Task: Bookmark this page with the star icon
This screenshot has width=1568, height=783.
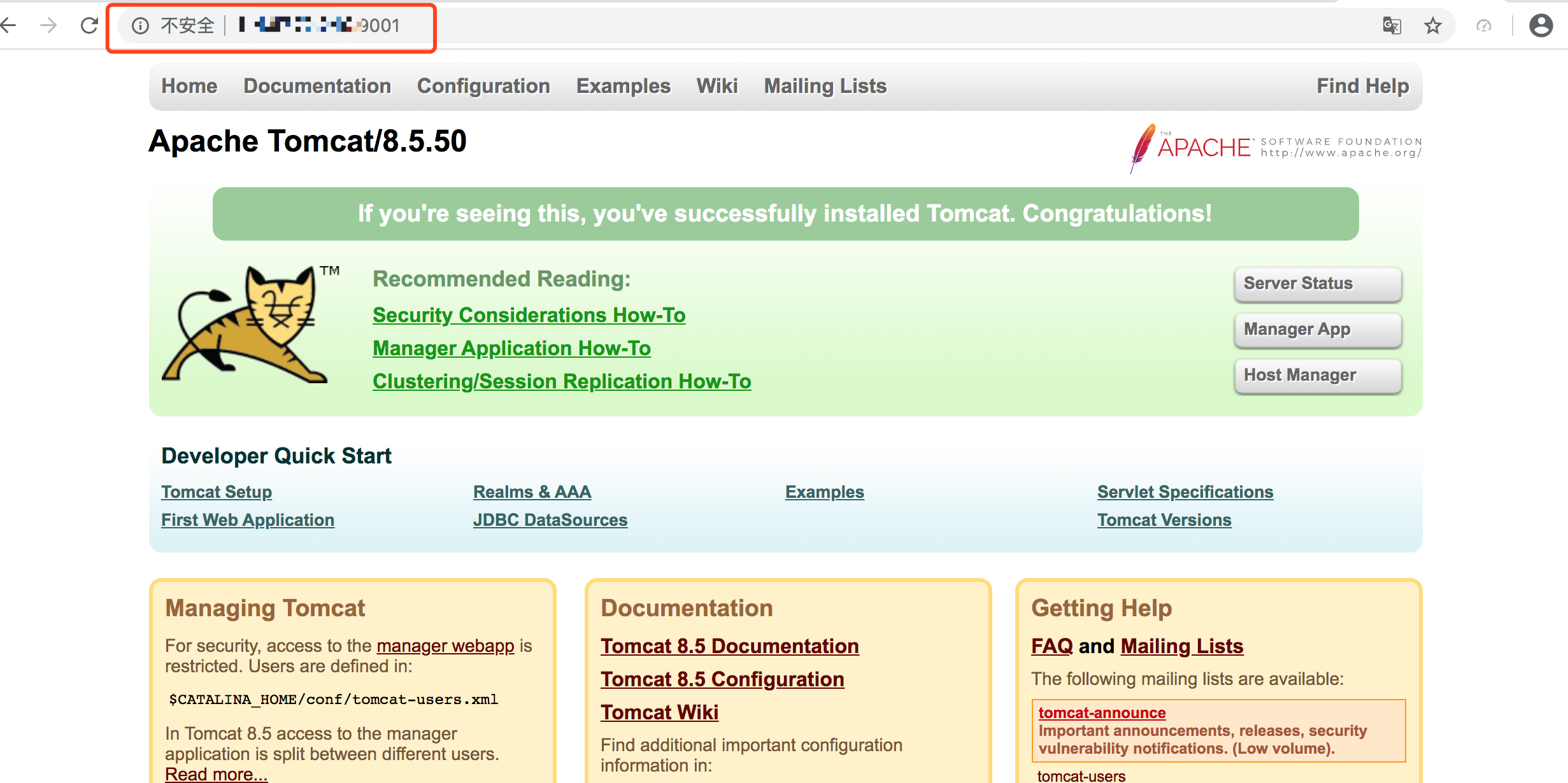Action: pyautogui.click(x=1432, y=25)
